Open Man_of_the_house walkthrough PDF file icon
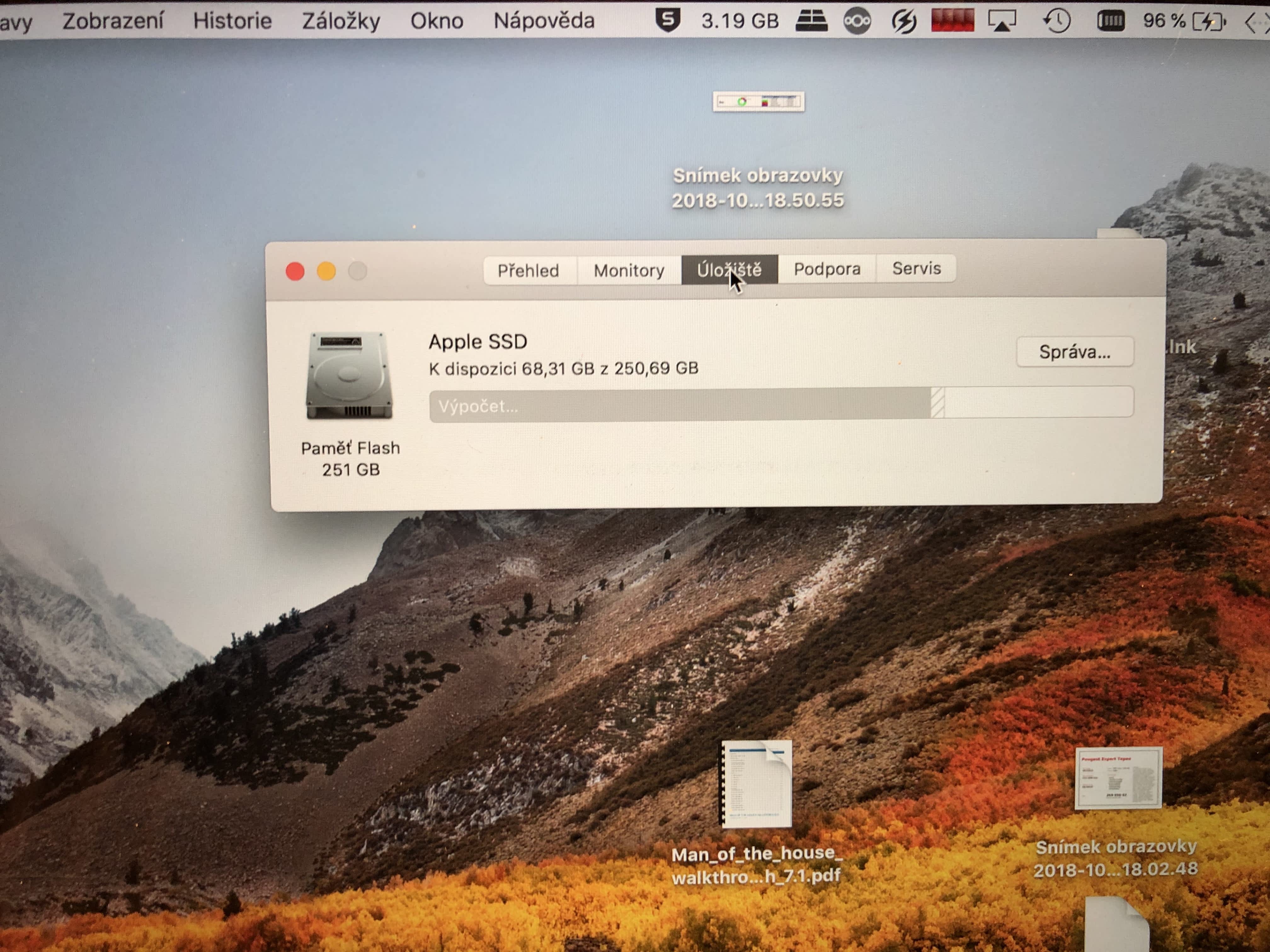 (756, 783)
